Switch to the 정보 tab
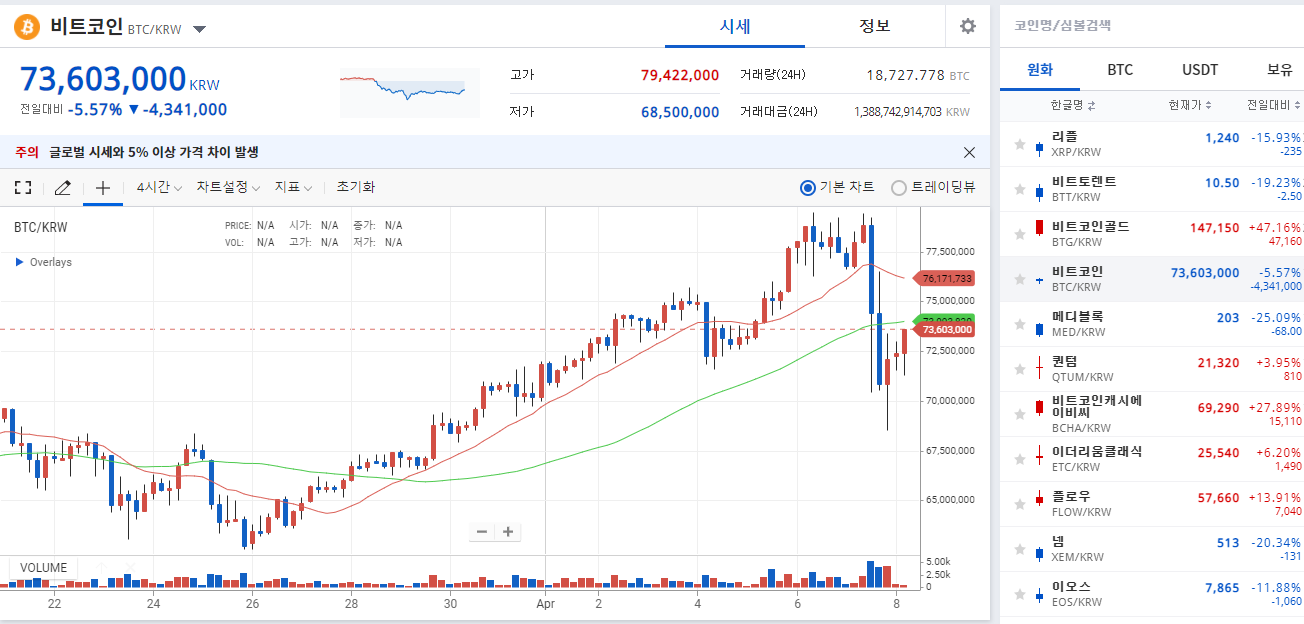1304x624 pixels. point(875,26)
